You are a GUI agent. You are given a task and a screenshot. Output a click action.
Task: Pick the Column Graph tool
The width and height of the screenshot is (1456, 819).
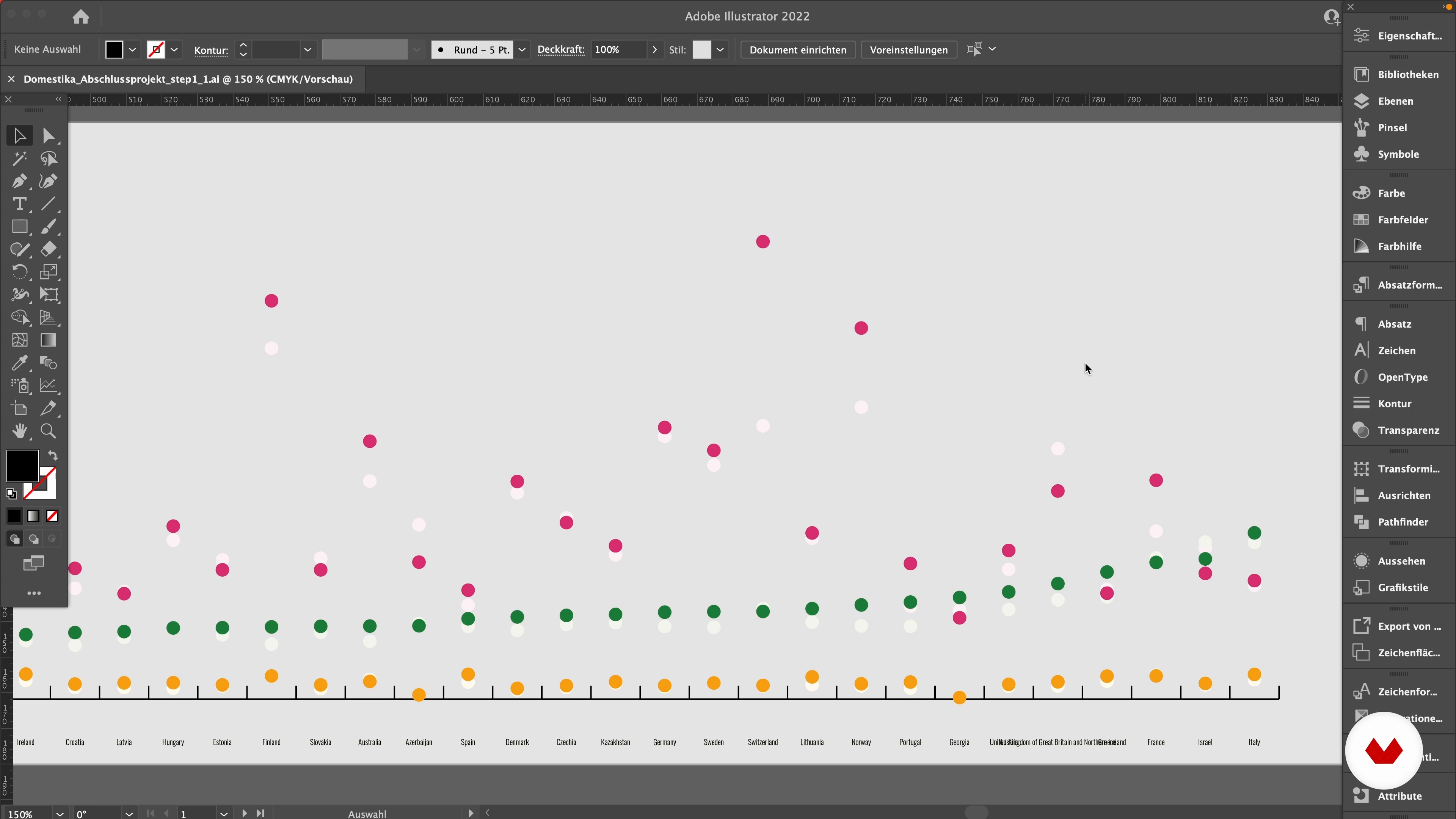tap(49, 386)
